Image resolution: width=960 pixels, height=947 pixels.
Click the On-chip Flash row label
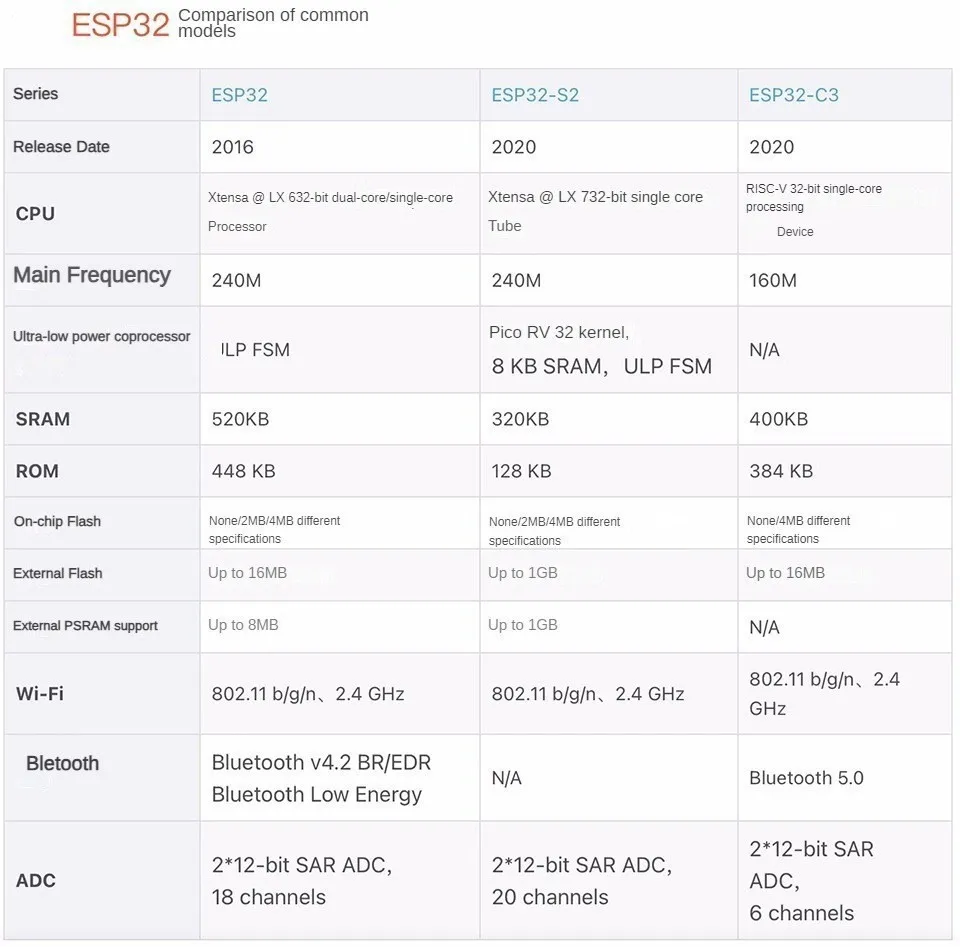click(x=58, y=522)
